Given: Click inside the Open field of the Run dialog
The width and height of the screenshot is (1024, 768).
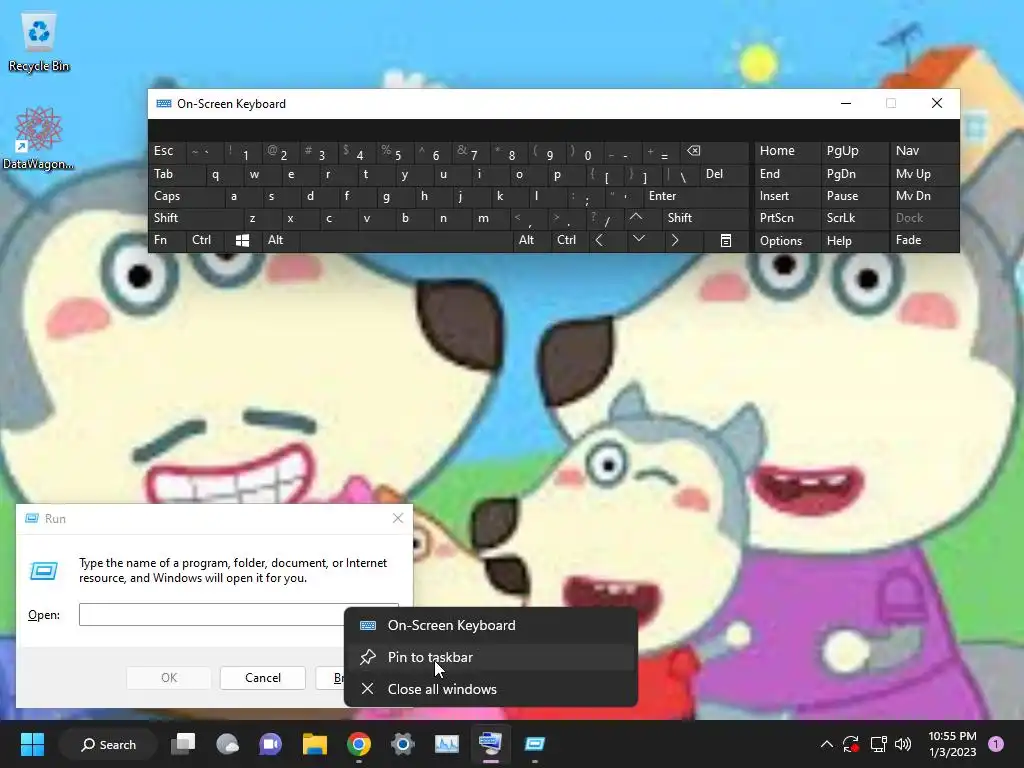Looking at the screenshot, I should [238, 615].
